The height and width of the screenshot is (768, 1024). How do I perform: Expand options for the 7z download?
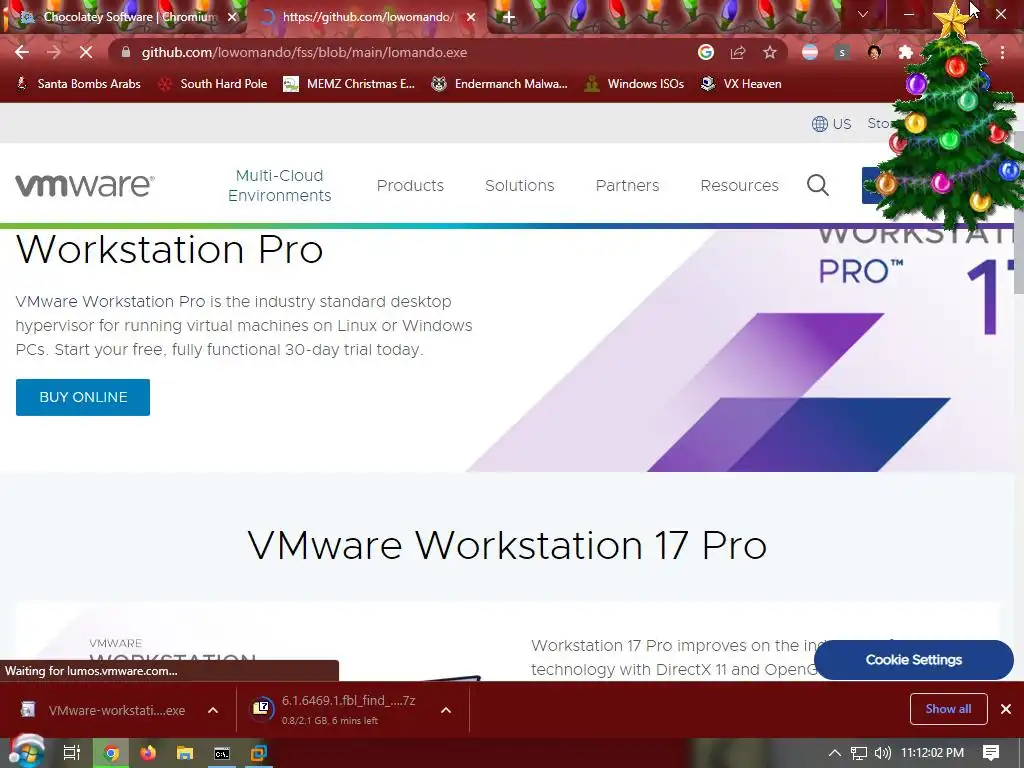point(446,711)
